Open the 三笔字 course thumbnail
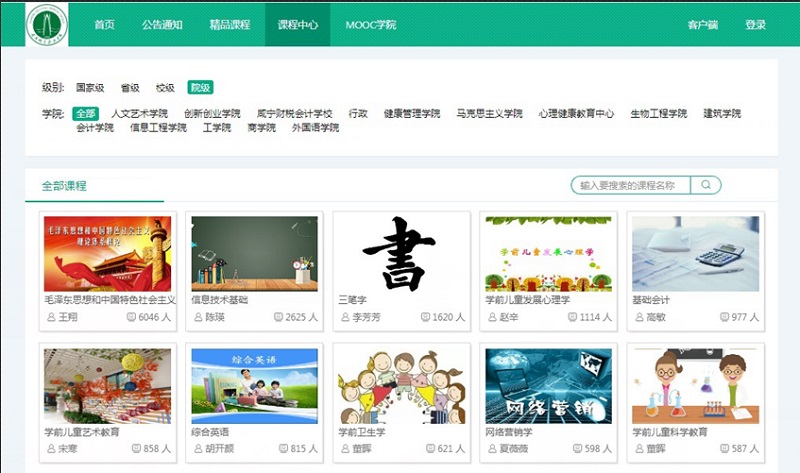Viewport: 800px width, 473px height. click(x=401, y=253)
